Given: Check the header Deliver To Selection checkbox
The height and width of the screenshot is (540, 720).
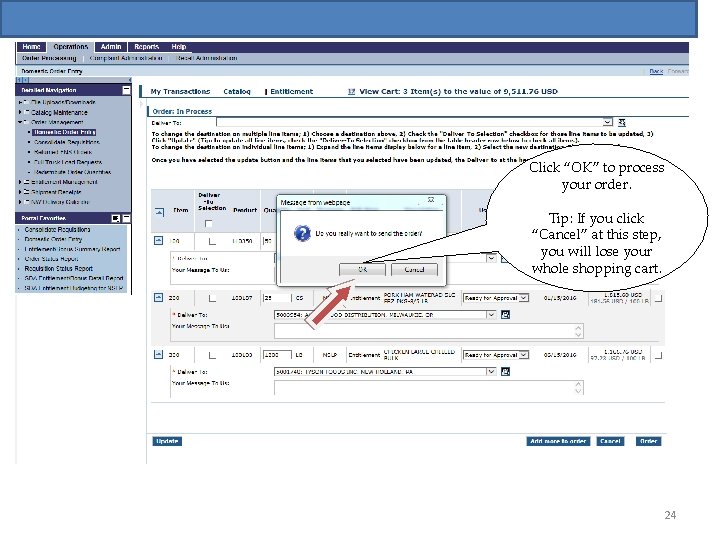Looking at the screenshot, I should (x=208, y=224).
